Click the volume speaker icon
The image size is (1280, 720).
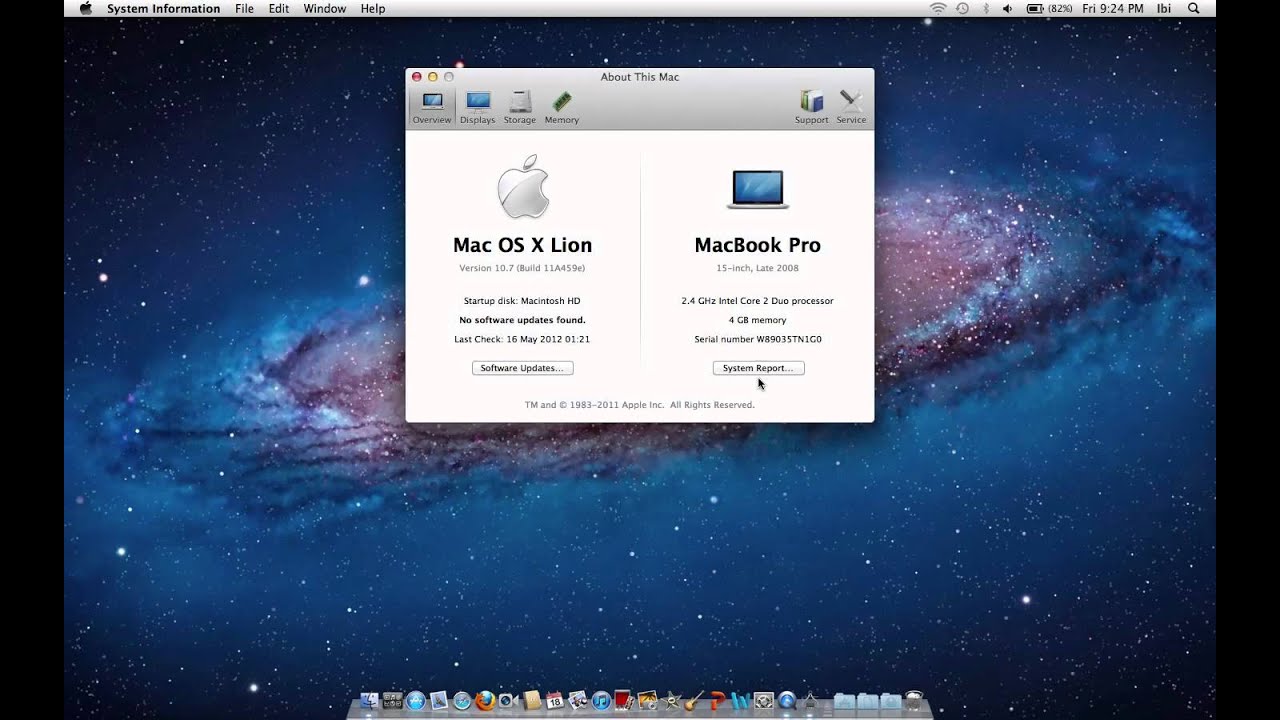tap(1007, 8)
